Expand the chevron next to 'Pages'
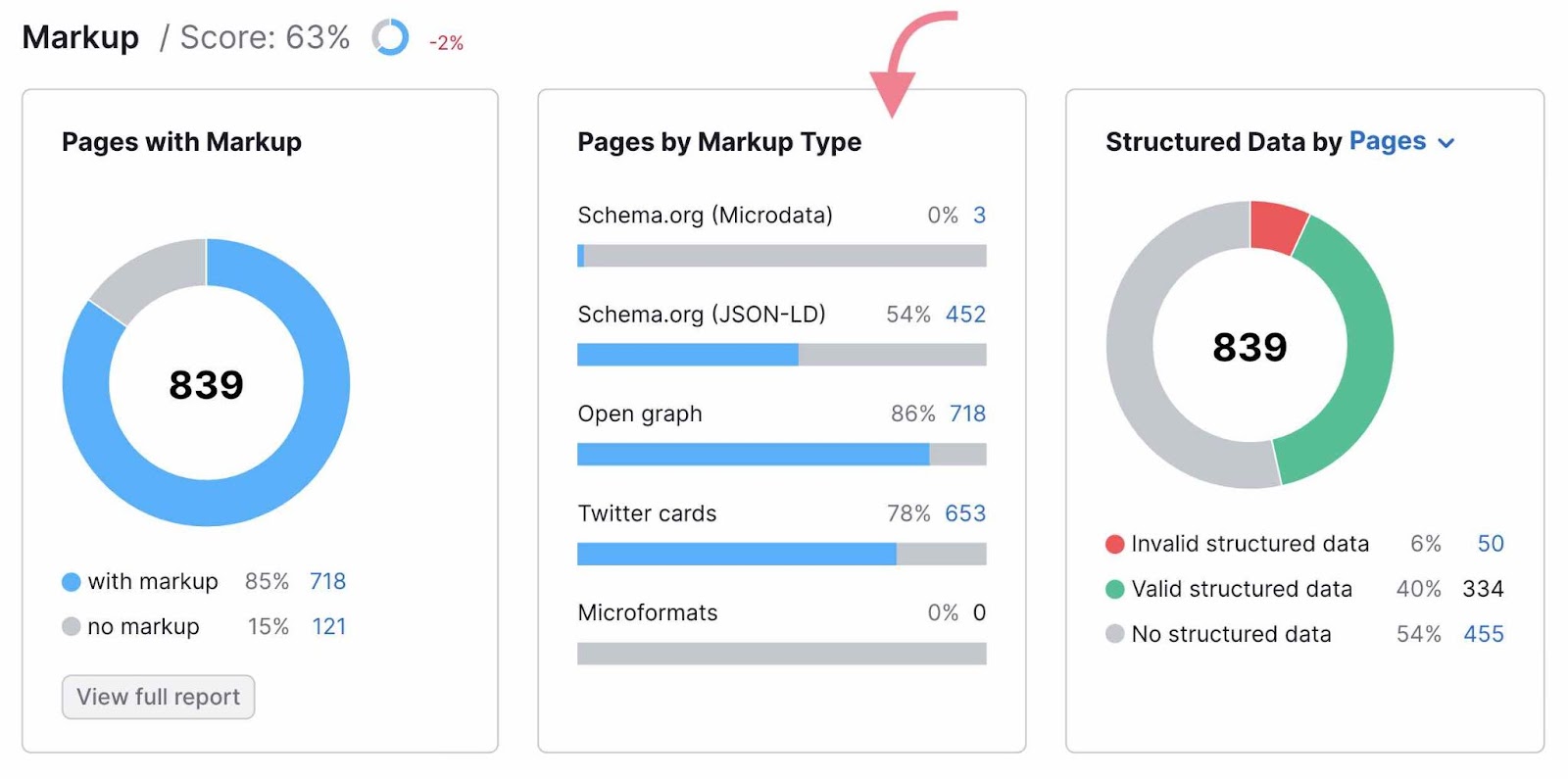This screenshot has height=779, width=1568. (1445, 143)
